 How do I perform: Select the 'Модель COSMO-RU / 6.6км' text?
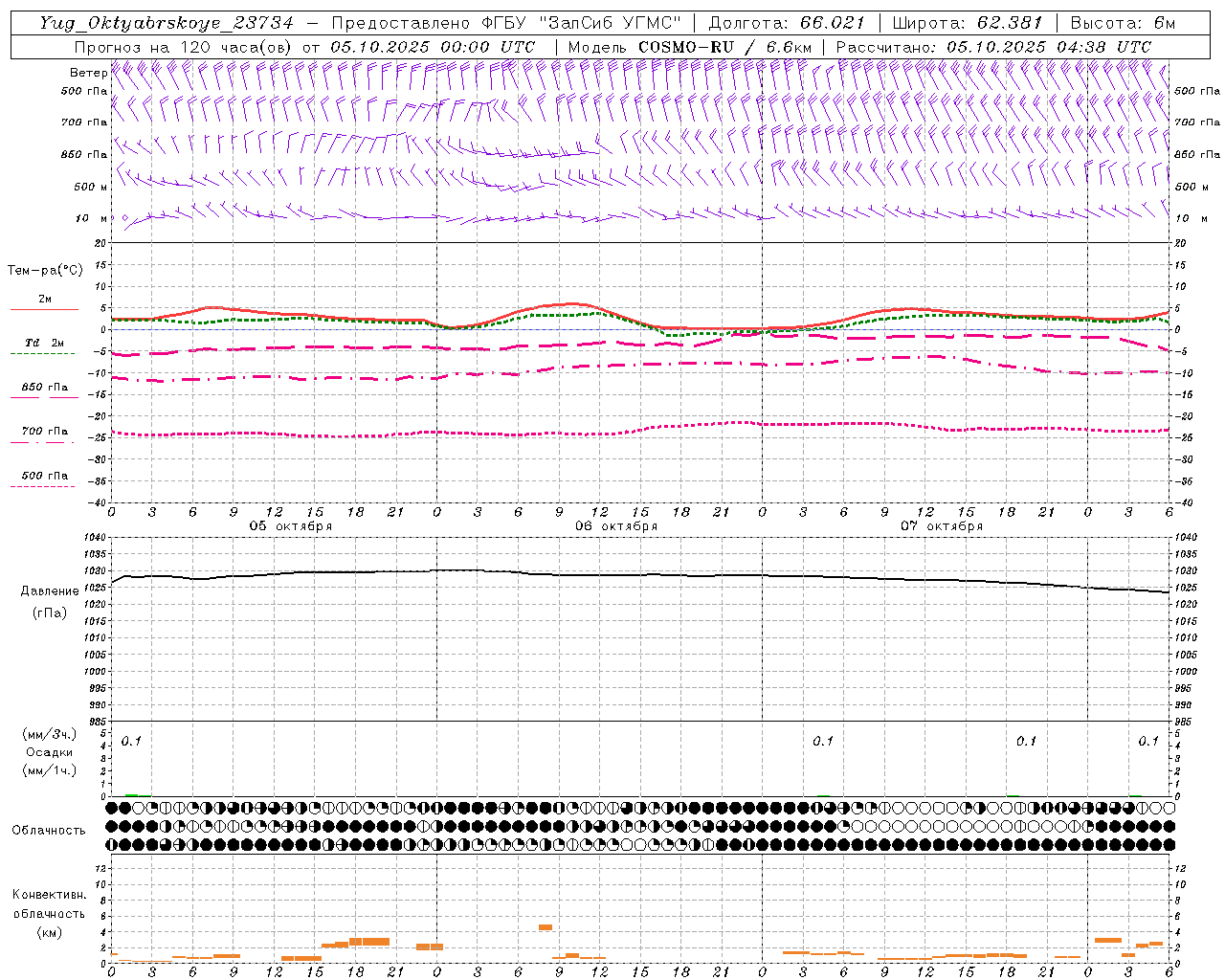(689, 47)
